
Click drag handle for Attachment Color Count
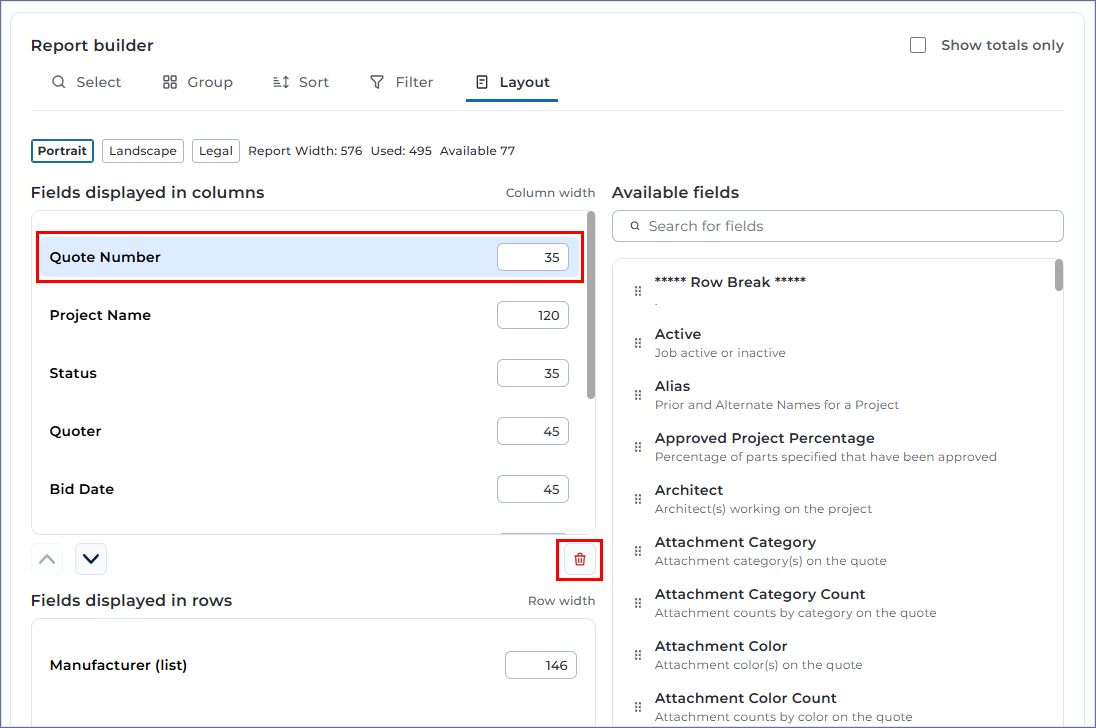tap(637, 707)
